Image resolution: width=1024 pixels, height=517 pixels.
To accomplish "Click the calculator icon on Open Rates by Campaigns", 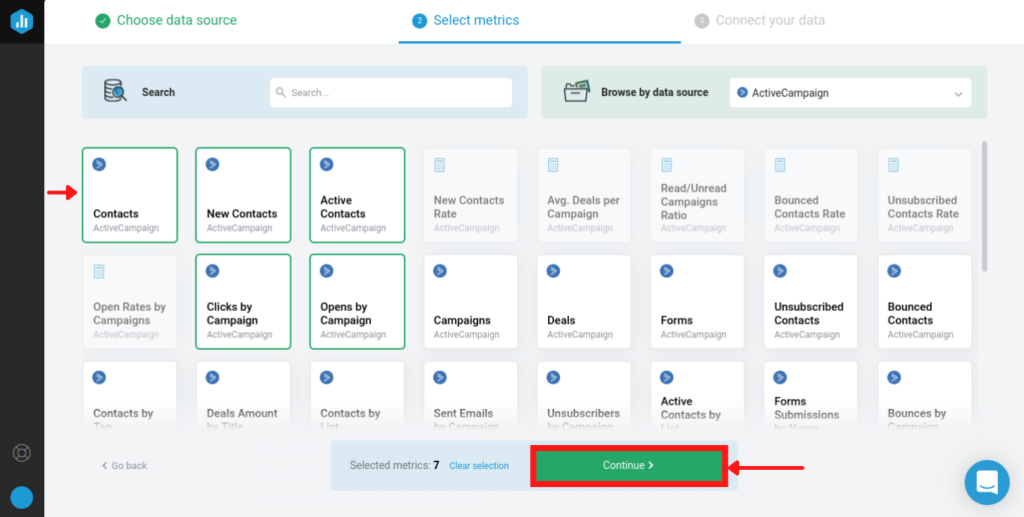I will [99, 272].
